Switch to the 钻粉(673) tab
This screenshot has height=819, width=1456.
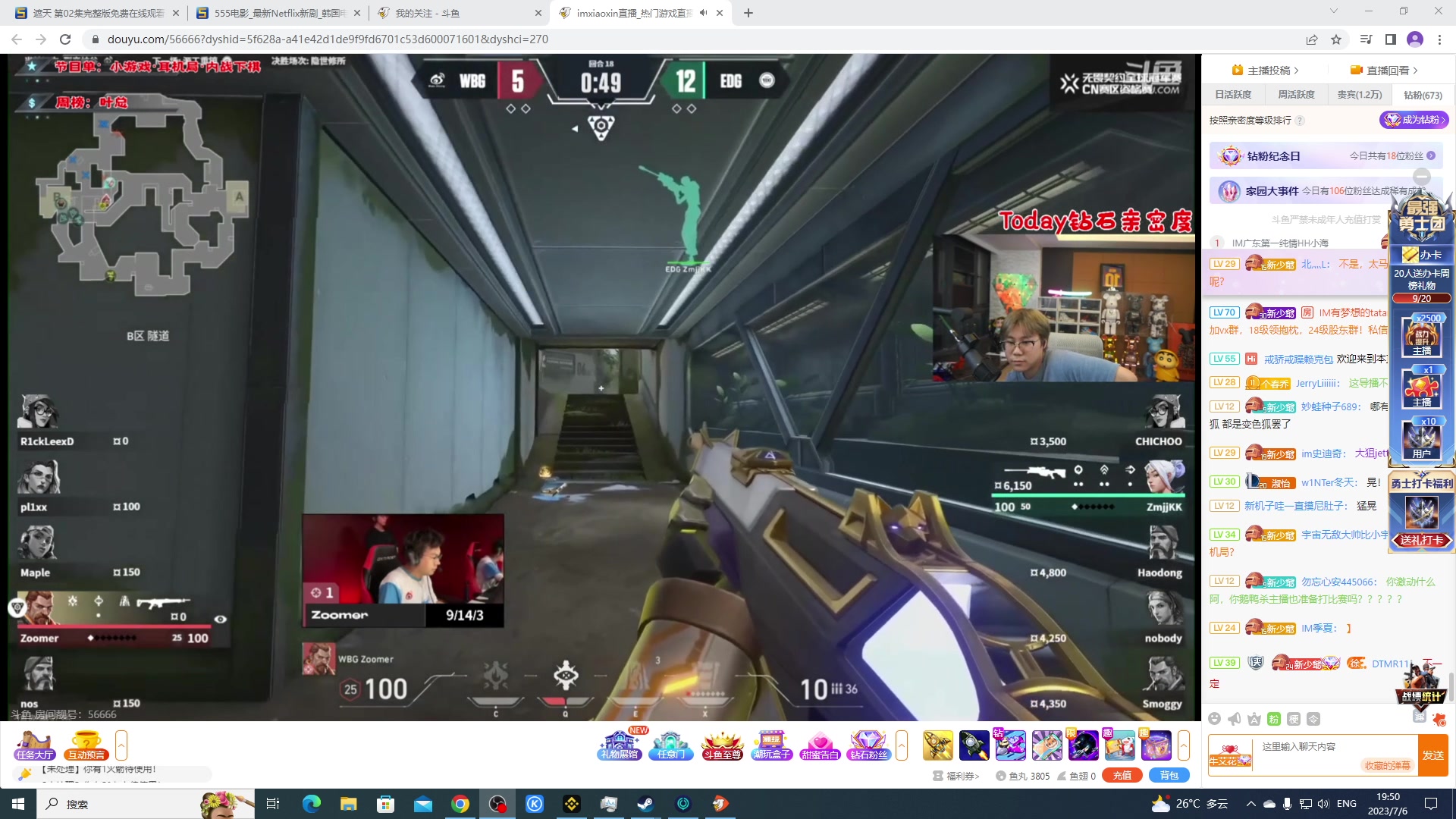pyautogui.click(x=1423, y=95)
